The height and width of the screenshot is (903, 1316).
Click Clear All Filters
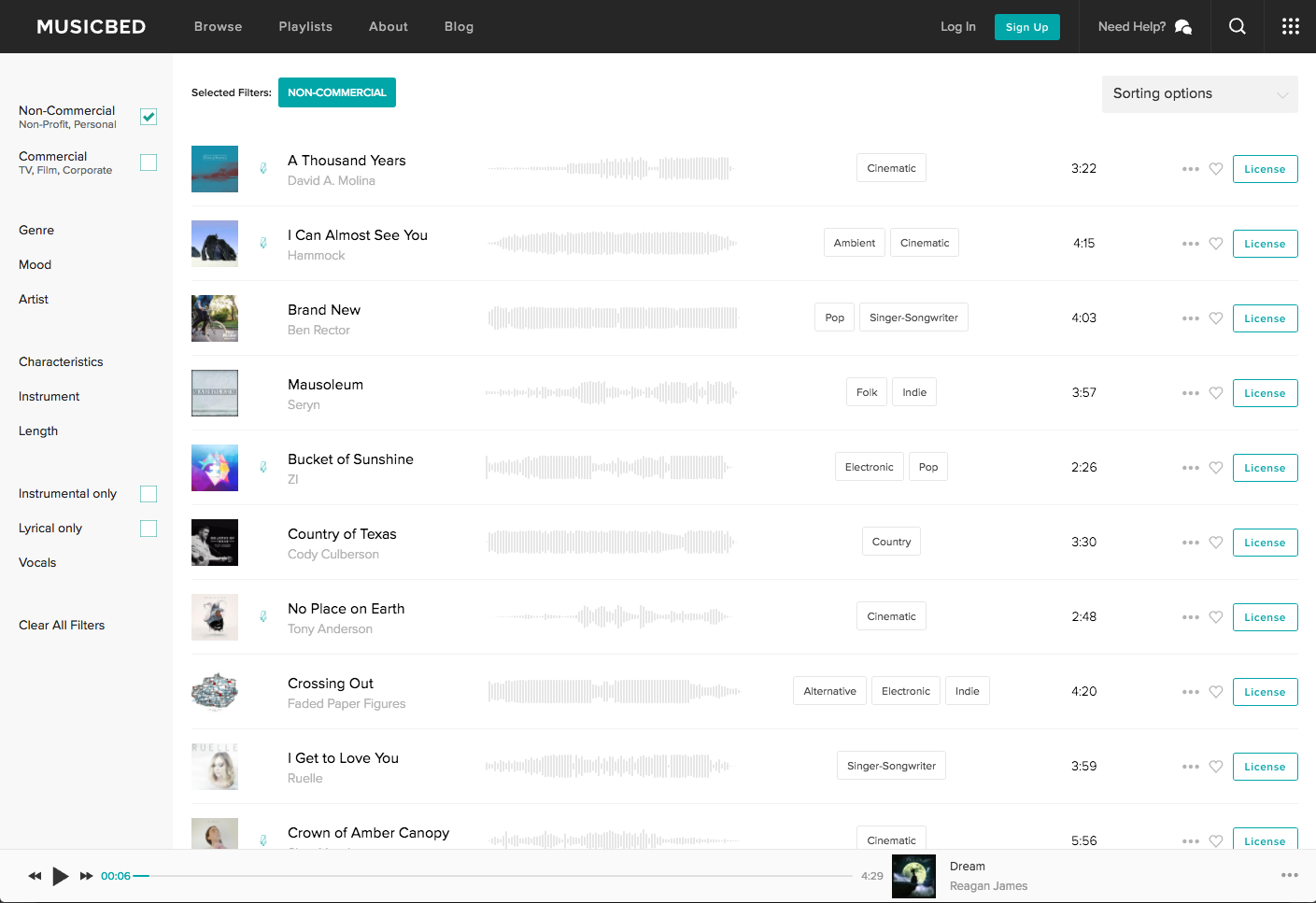coord(62,626)
